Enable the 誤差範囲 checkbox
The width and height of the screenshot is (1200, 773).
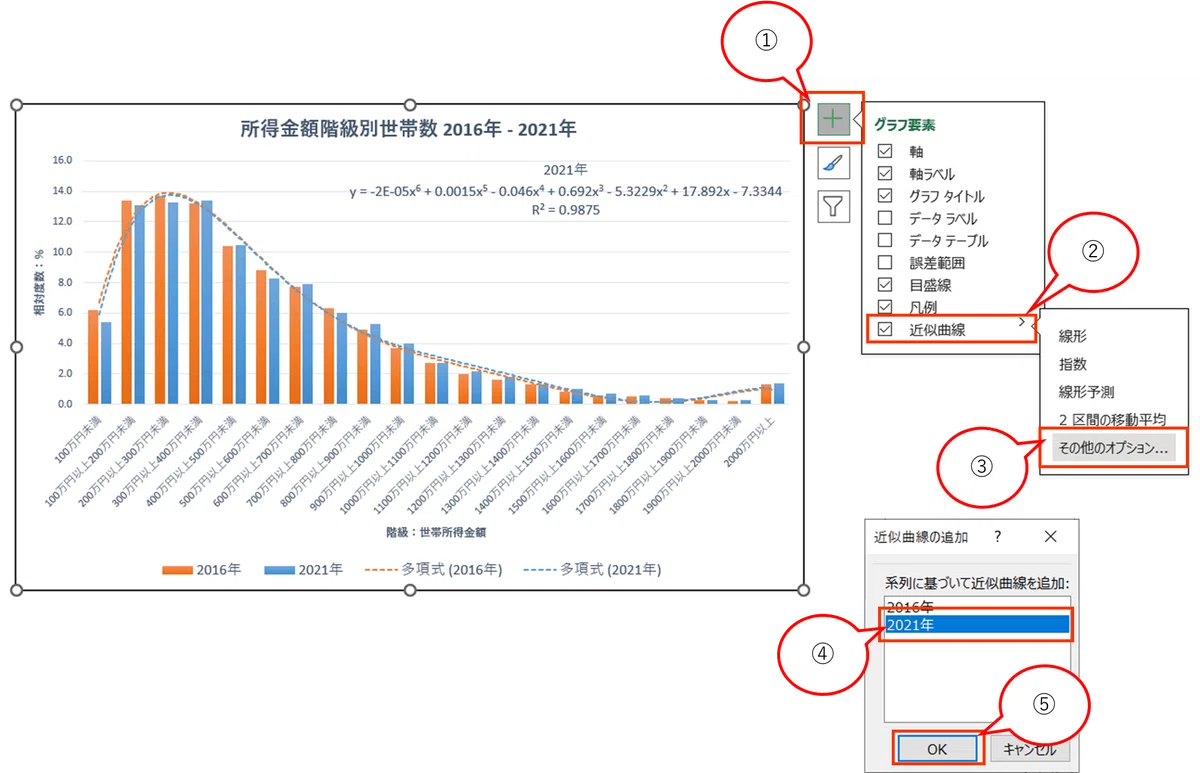click(884, 262)
